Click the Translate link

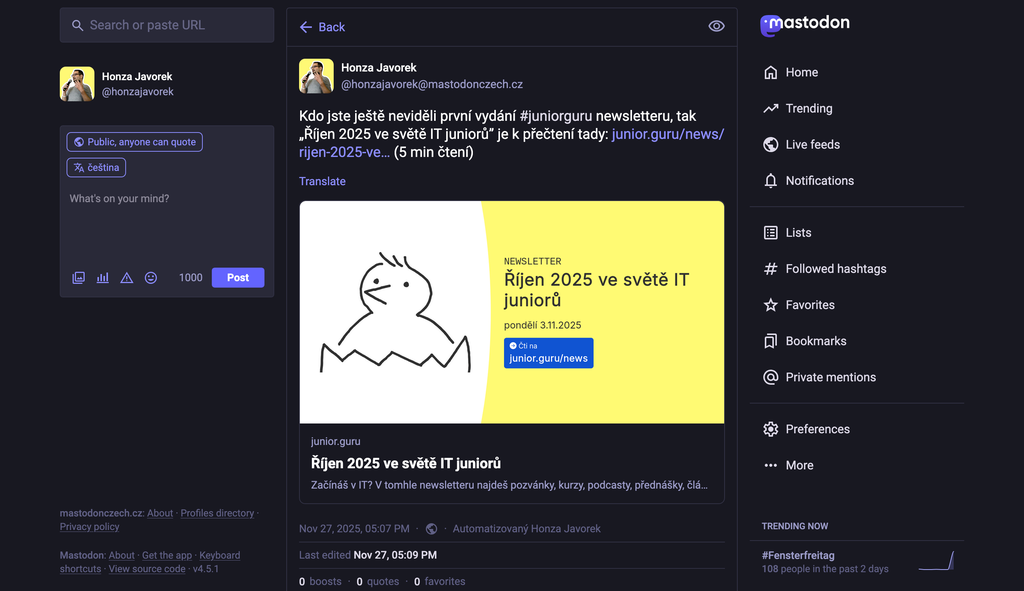coord(322,181)
